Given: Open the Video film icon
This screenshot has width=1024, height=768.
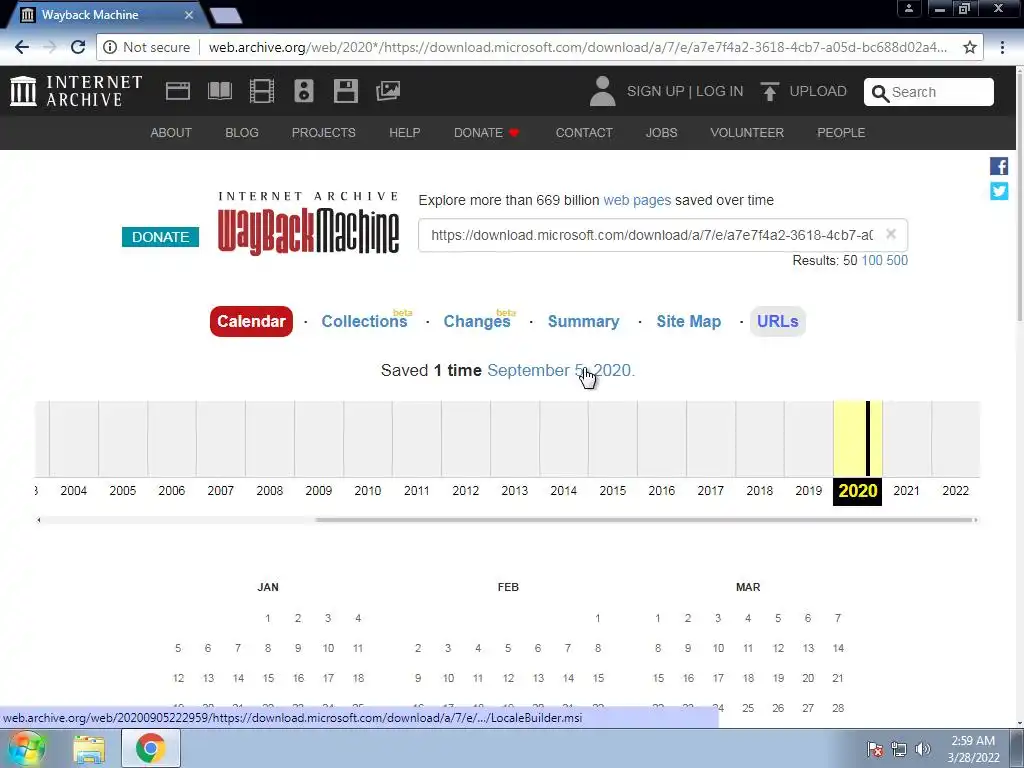Looking at the screenshot, I should (262, 91).
